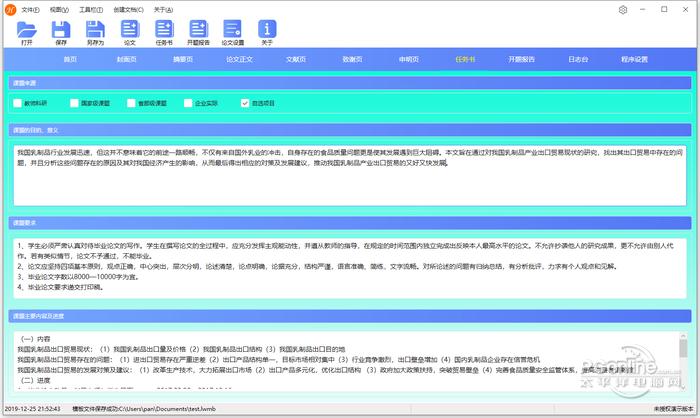Switch to the 封面页 tab
The width and height of the screenshot is (700, 418).
click(x=126, y=59)
